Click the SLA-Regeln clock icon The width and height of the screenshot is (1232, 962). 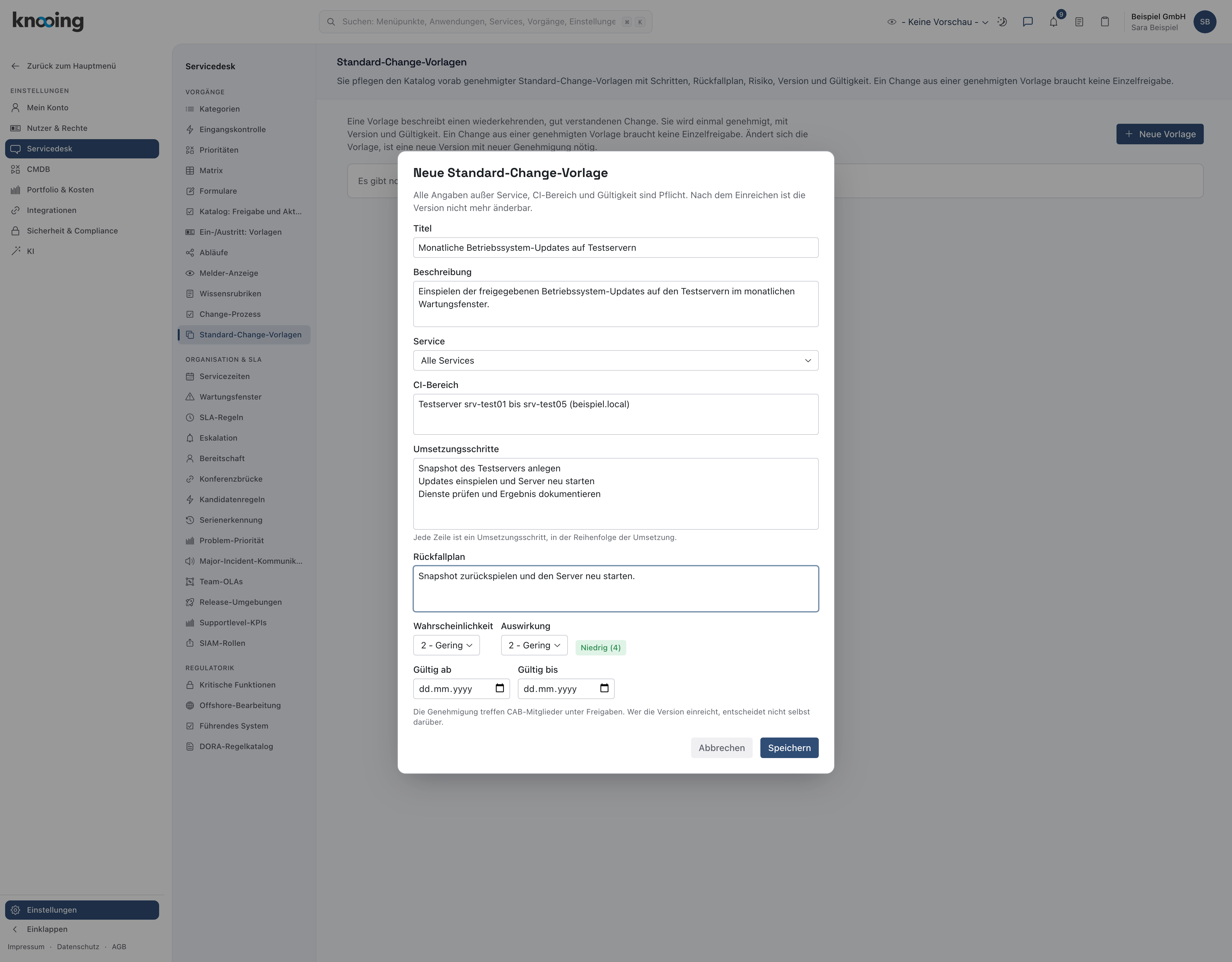click(x=190, y=417)
